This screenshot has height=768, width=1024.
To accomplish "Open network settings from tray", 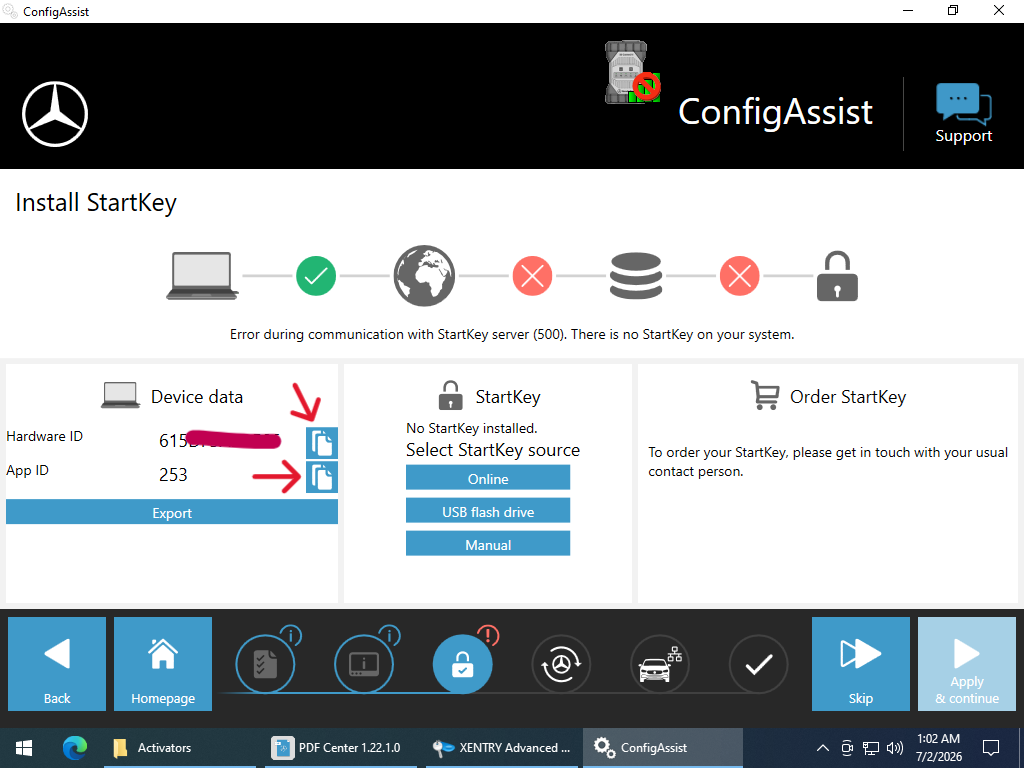I will 871,748.
